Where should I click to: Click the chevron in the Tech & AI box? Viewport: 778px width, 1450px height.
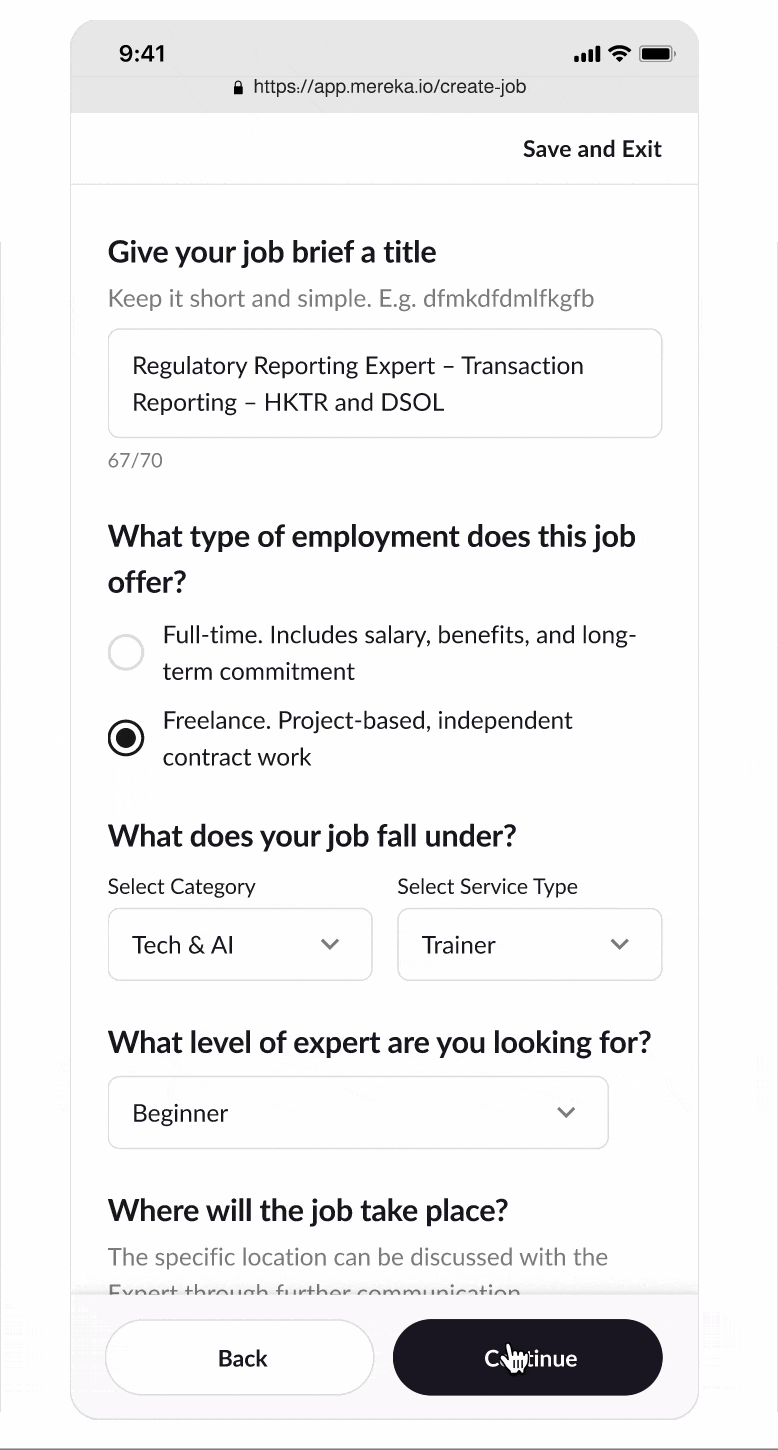tap(330, 945)
